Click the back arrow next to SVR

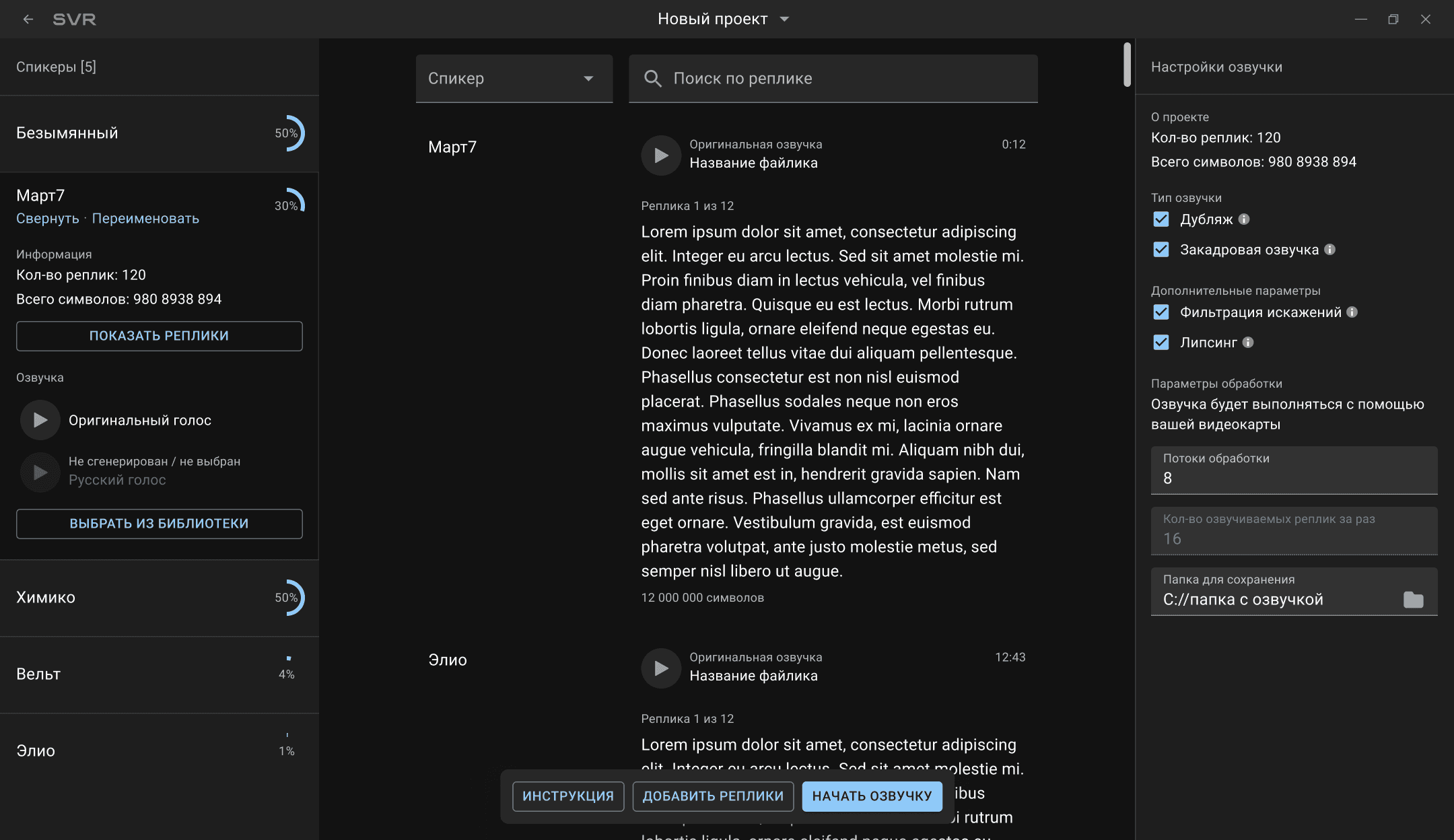click(x=28, y=20)
